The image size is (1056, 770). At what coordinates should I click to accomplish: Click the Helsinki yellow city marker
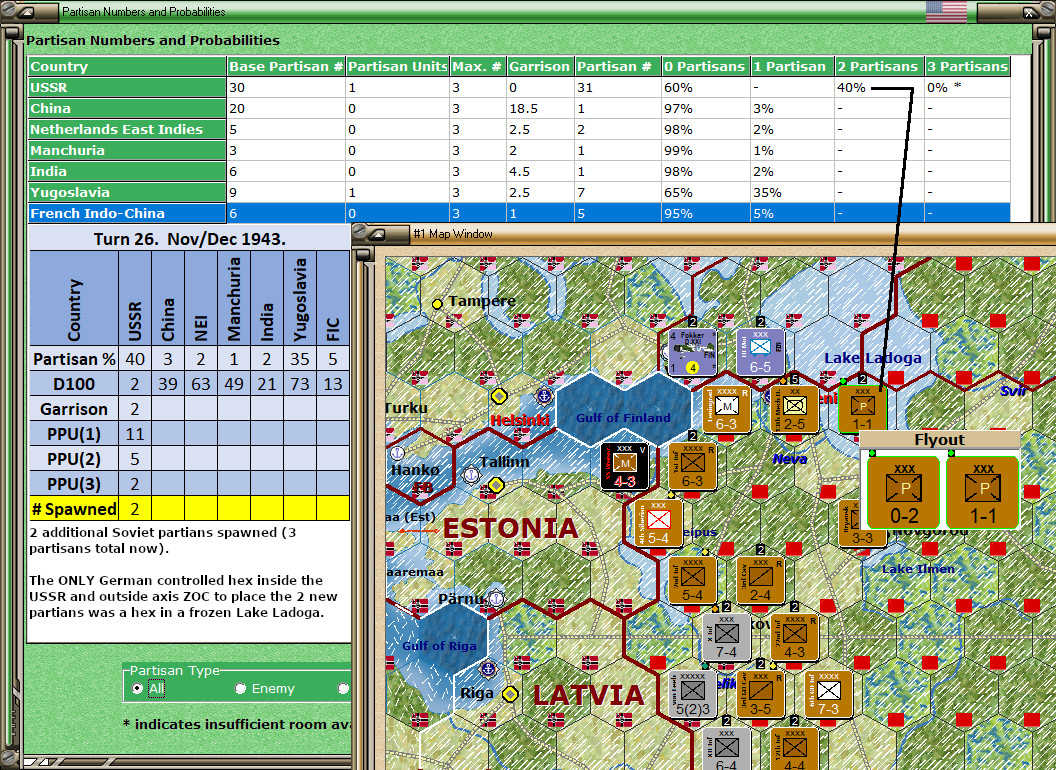[x=499, y=396]
